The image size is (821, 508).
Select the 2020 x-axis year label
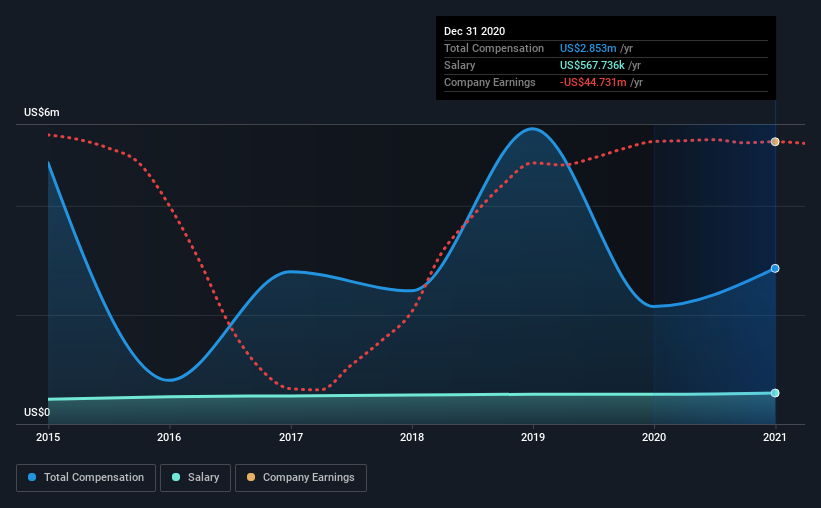pos(654,437)
